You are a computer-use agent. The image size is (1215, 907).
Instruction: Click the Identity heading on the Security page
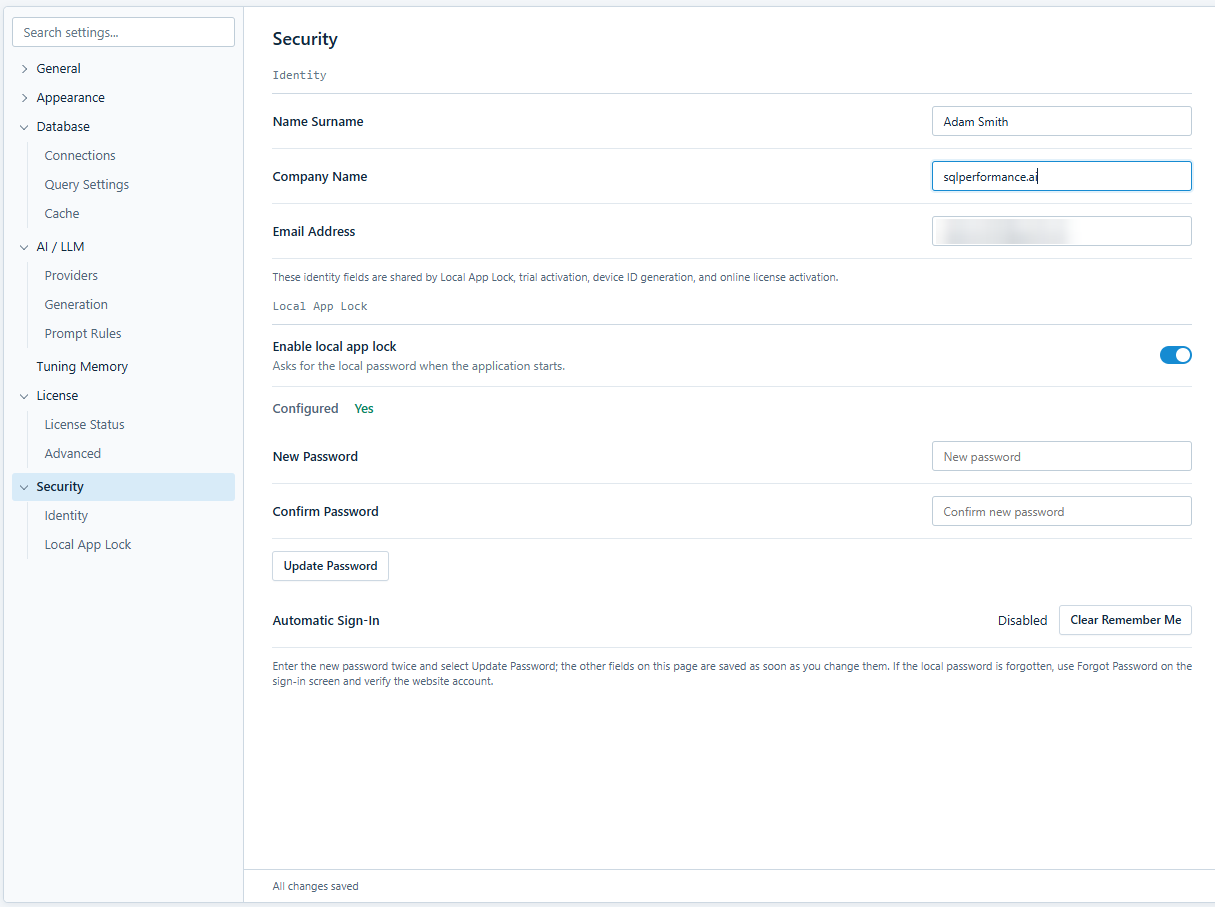point(299,75)
